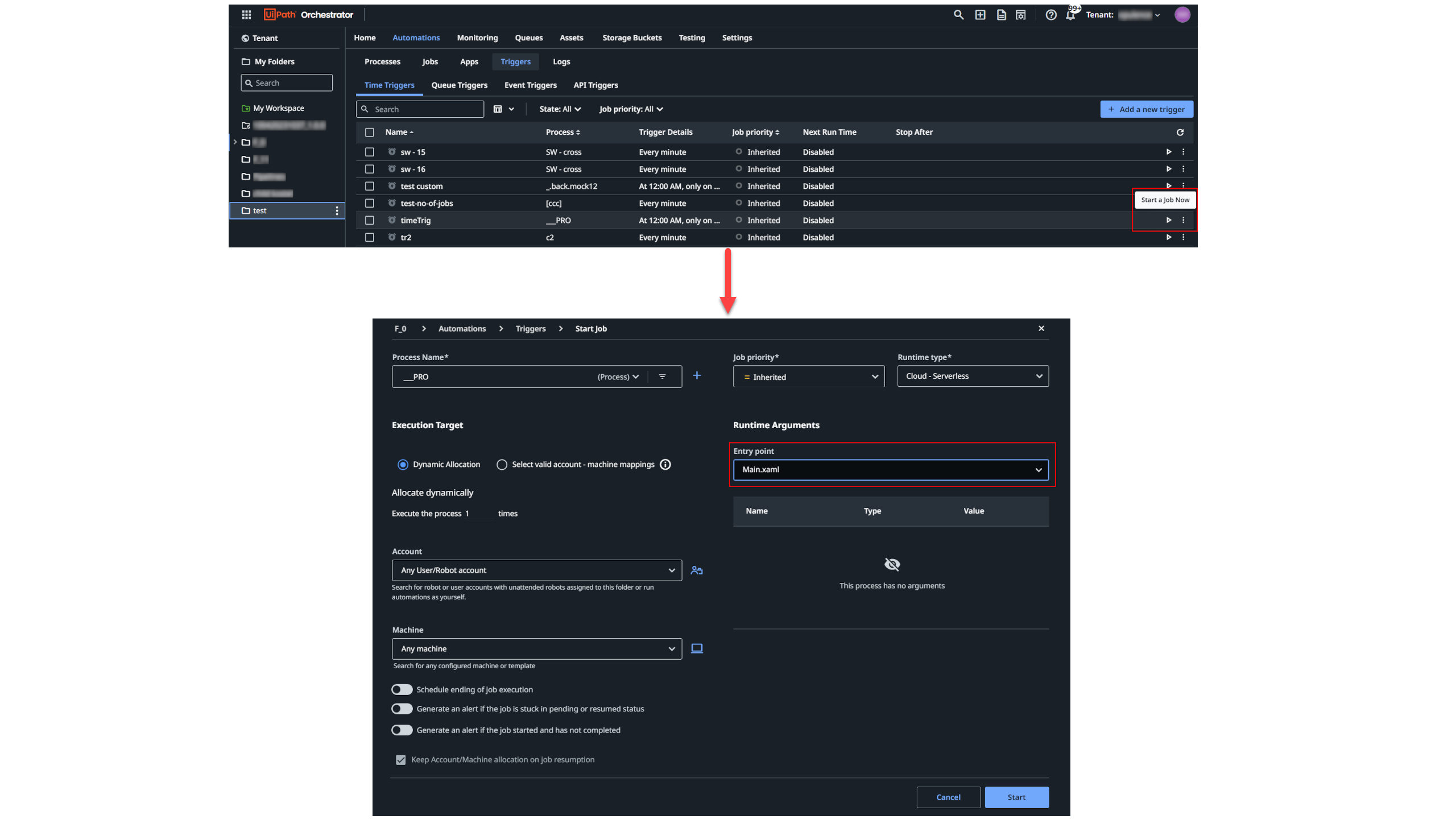Expand the Runtime type Cloud - Serverless dropdown

pos(972,376)
